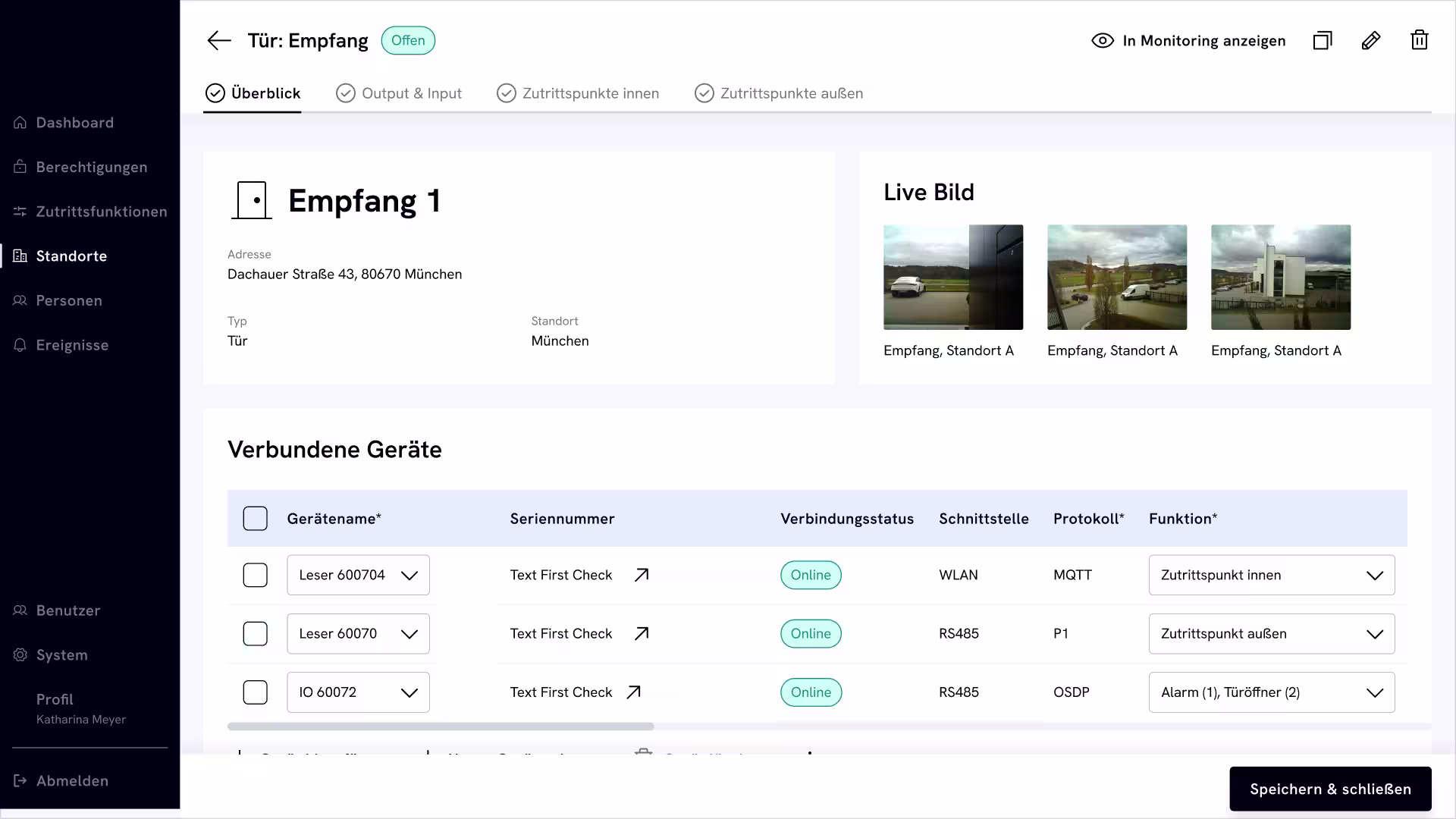Expand the Alarm (1), Türöffner (2) dropdown
The width and height of the screenshot is (1456, 819).
(x=1272, y=692)
